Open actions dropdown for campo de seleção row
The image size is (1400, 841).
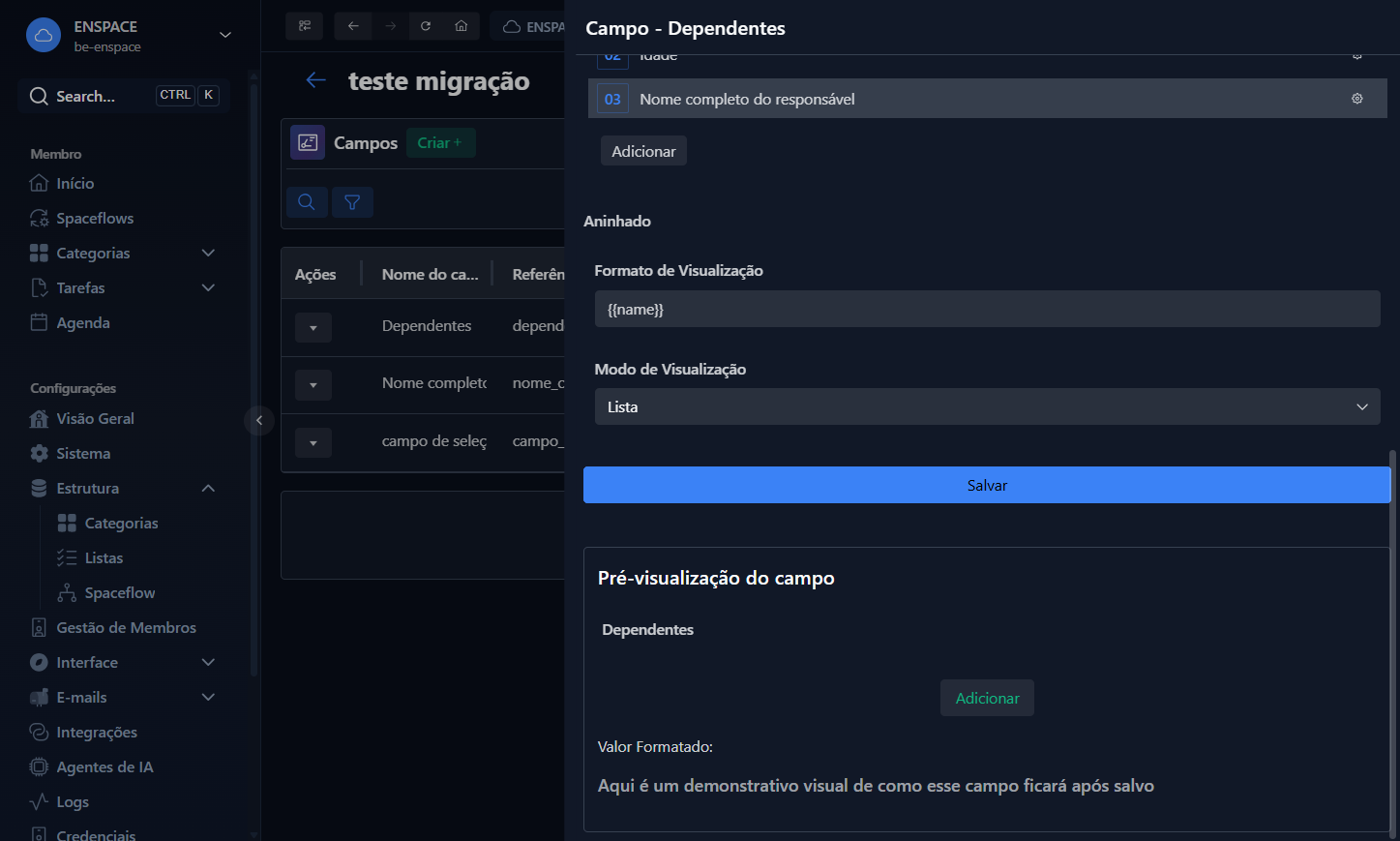click(313, 442)
